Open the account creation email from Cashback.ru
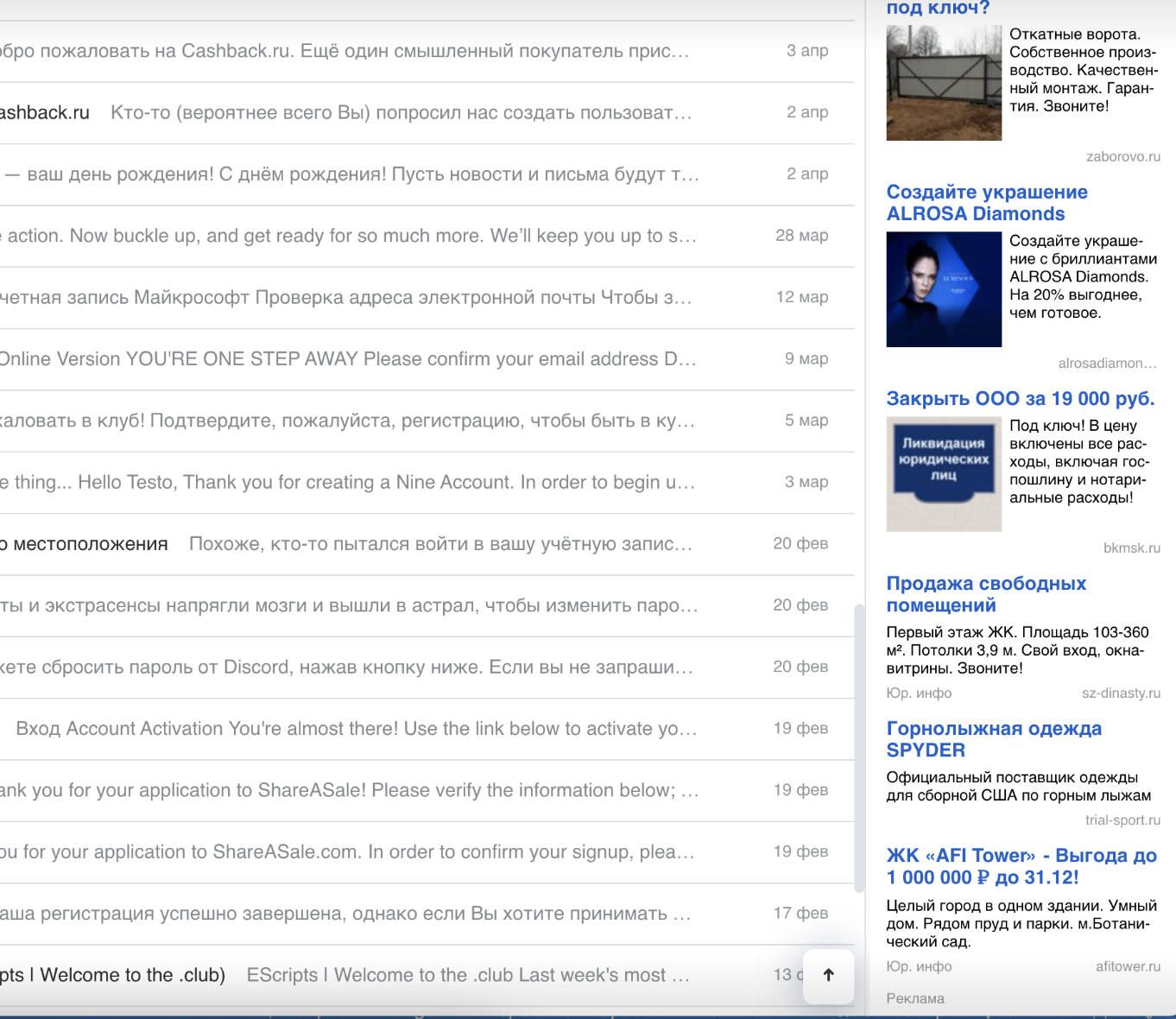This screenshot has height=1019, width=1176. coord(389,113)
